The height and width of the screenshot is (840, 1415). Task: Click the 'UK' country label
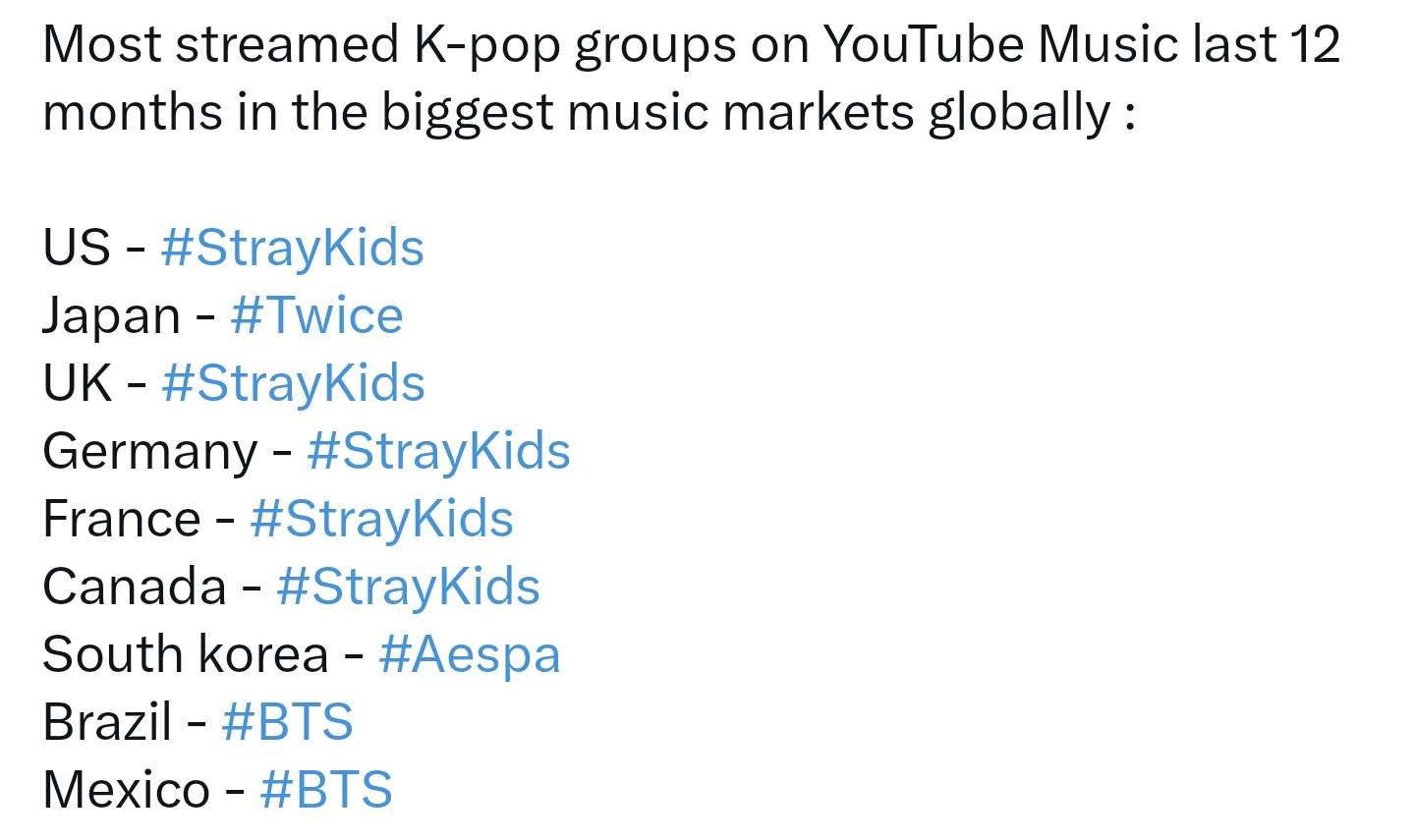point(78,383)
